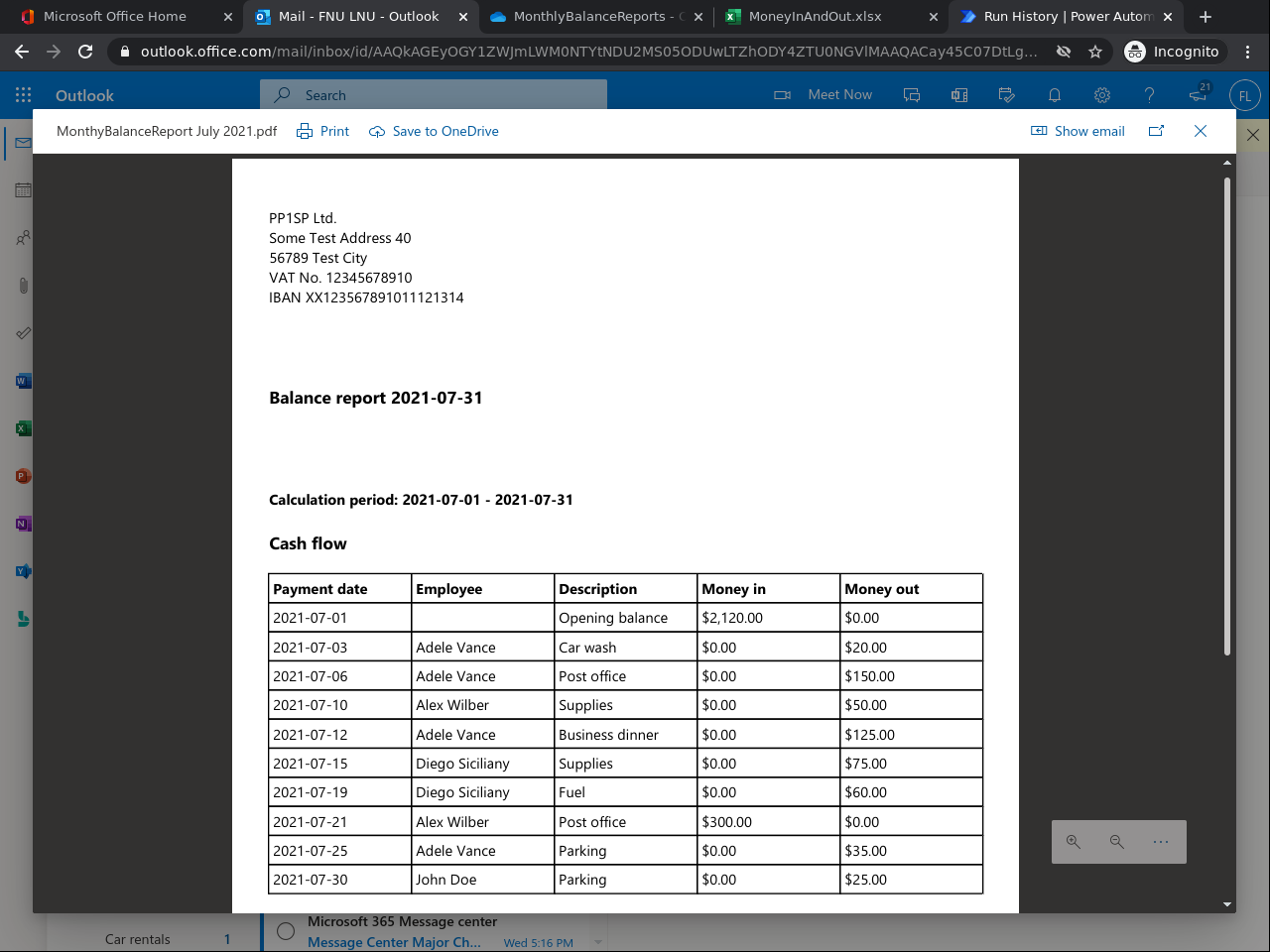Launch OneNote from the left rail
Image resolution: width=1270 pixels, height=952 pixels.
(23, 524)
